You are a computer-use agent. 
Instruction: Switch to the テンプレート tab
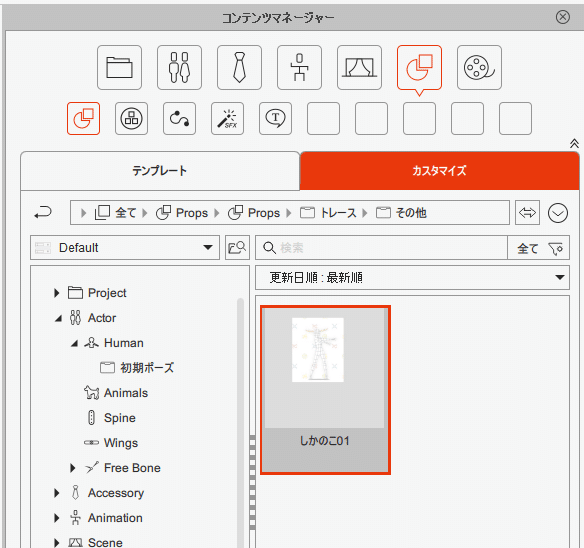[x=160, y=171]
